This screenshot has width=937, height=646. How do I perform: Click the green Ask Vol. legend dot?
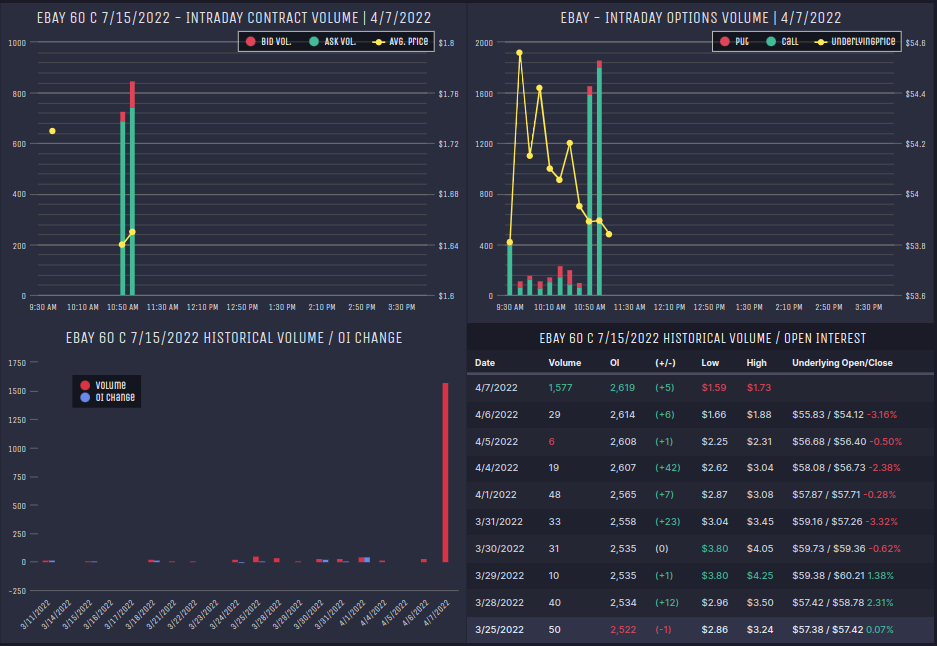coord(314,41)
